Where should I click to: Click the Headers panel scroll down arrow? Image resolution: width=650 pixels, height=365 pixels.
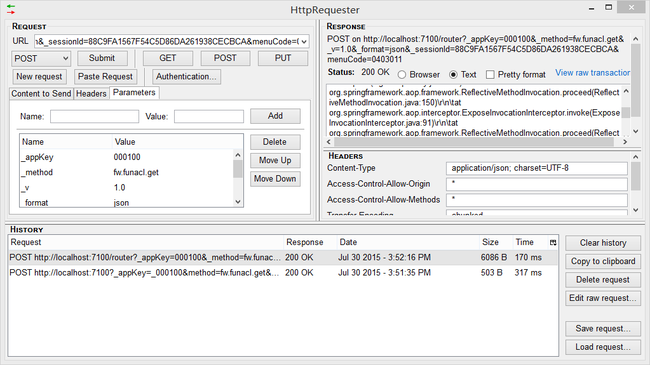click(x=635, y=210)
